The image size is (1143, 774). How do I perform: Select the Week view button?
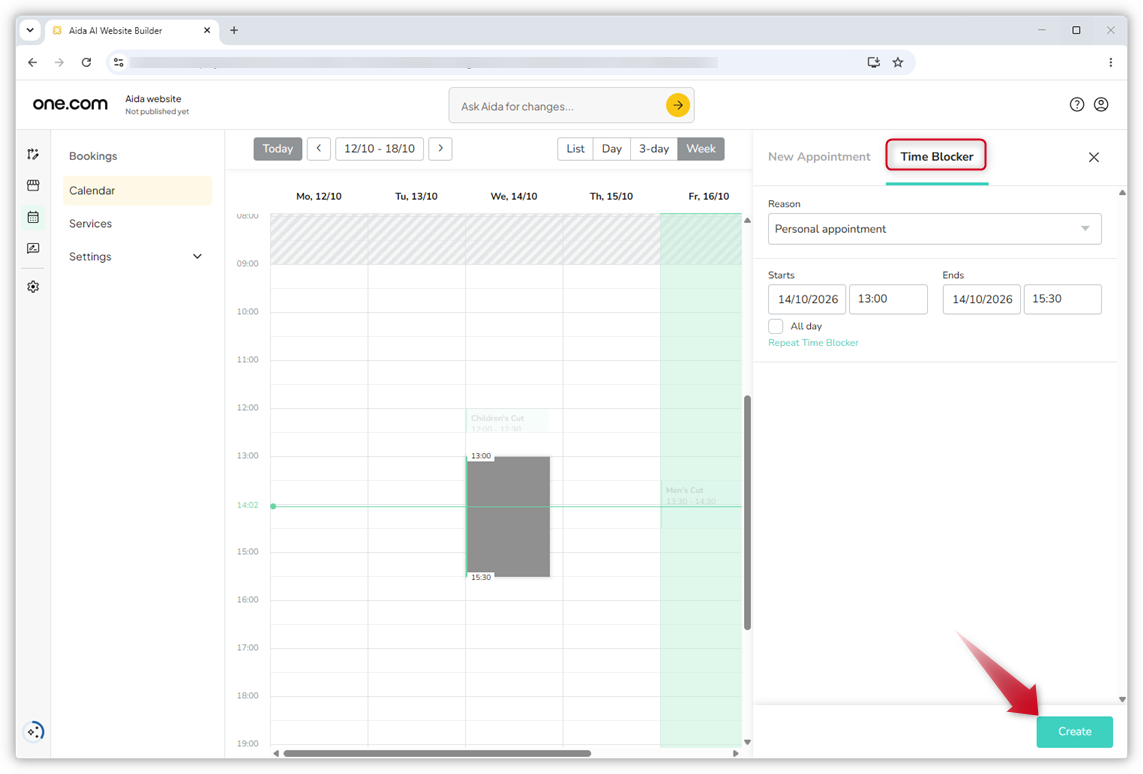(701, 149)
